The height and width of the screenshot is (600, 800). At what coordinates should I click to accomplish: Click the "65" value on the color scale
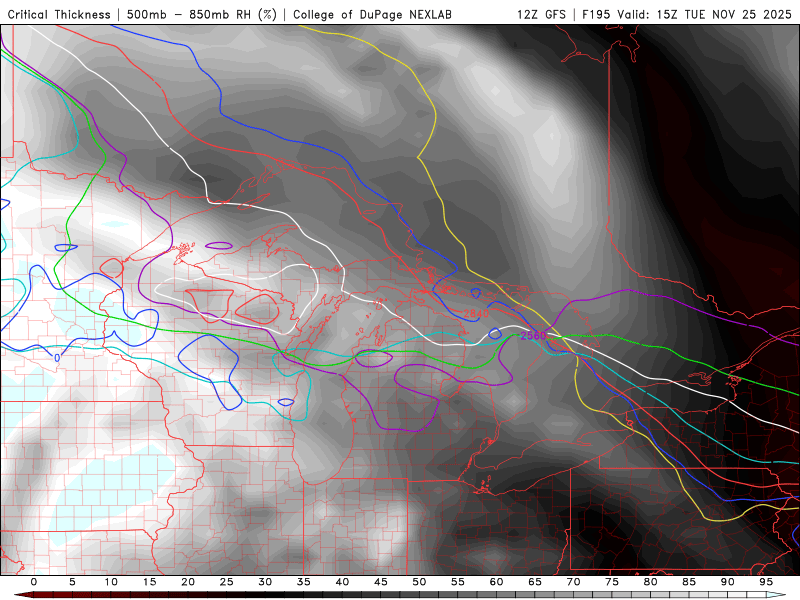coord(535,582)
